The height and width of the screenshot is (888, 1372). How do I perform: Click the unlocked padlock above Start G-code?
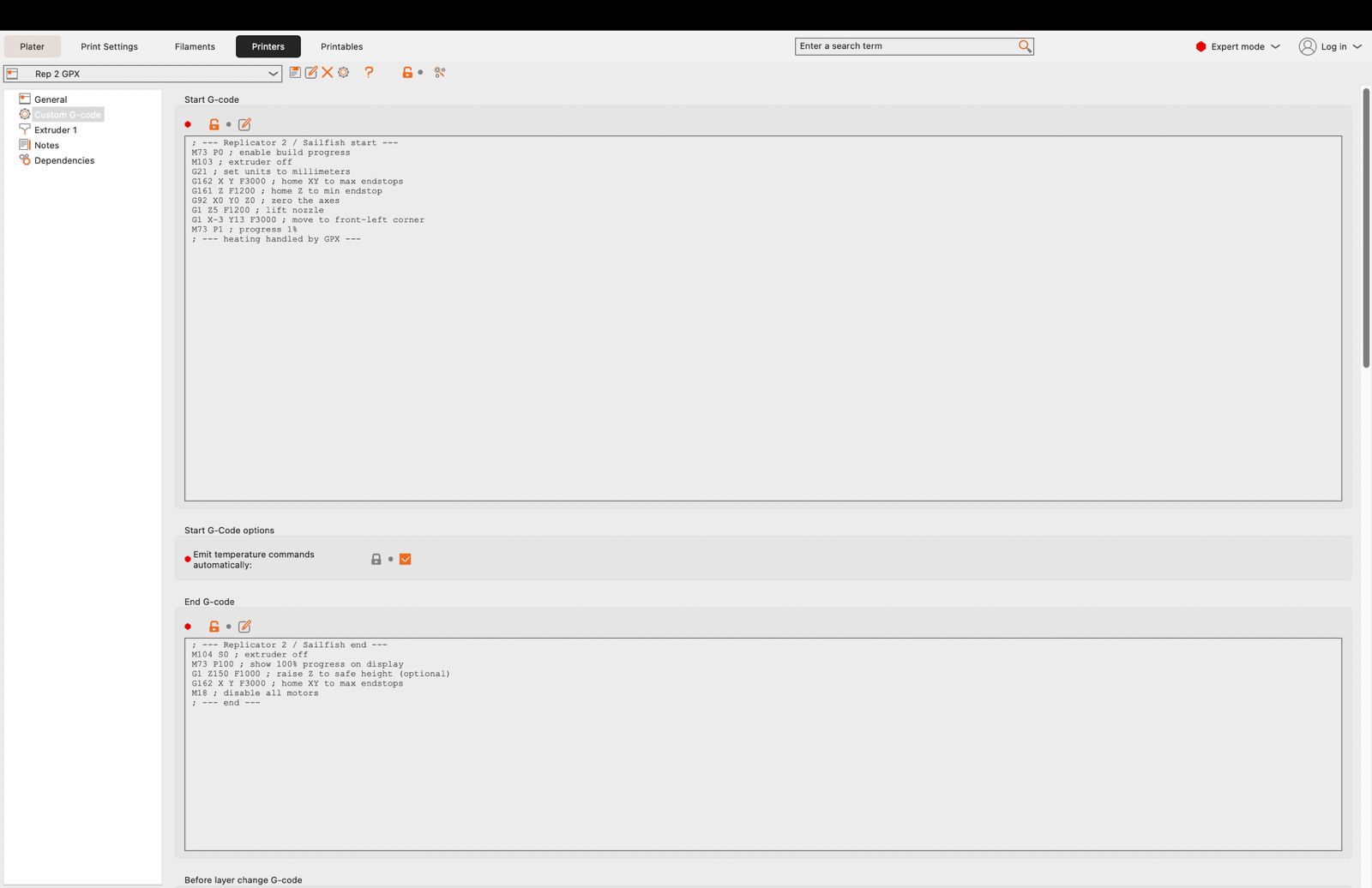point(214,124)
